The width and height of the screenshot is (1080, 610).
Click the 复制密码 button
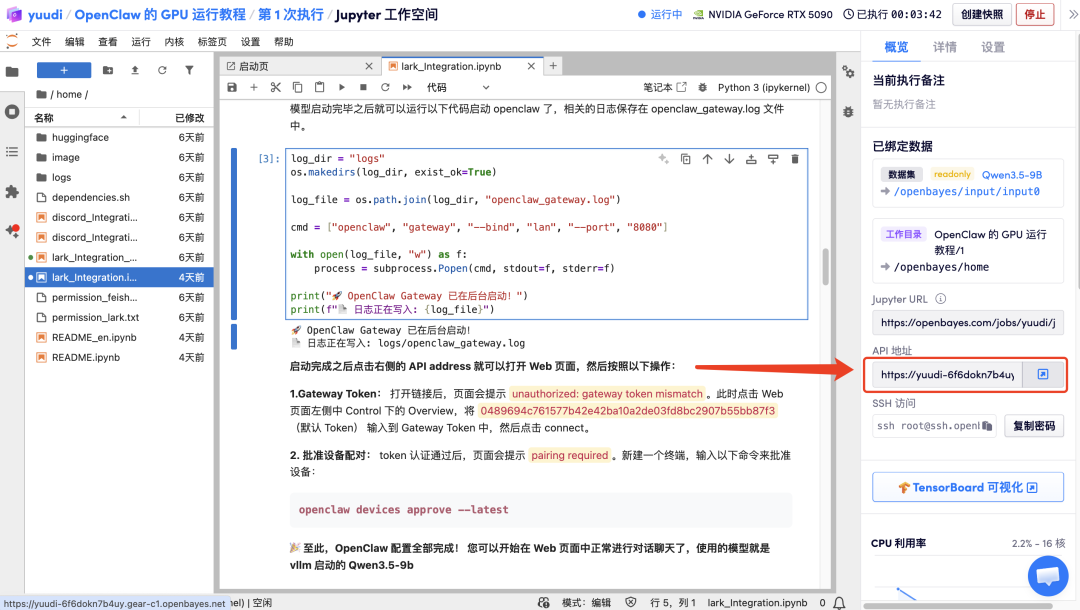click(x=1034, y=426)
